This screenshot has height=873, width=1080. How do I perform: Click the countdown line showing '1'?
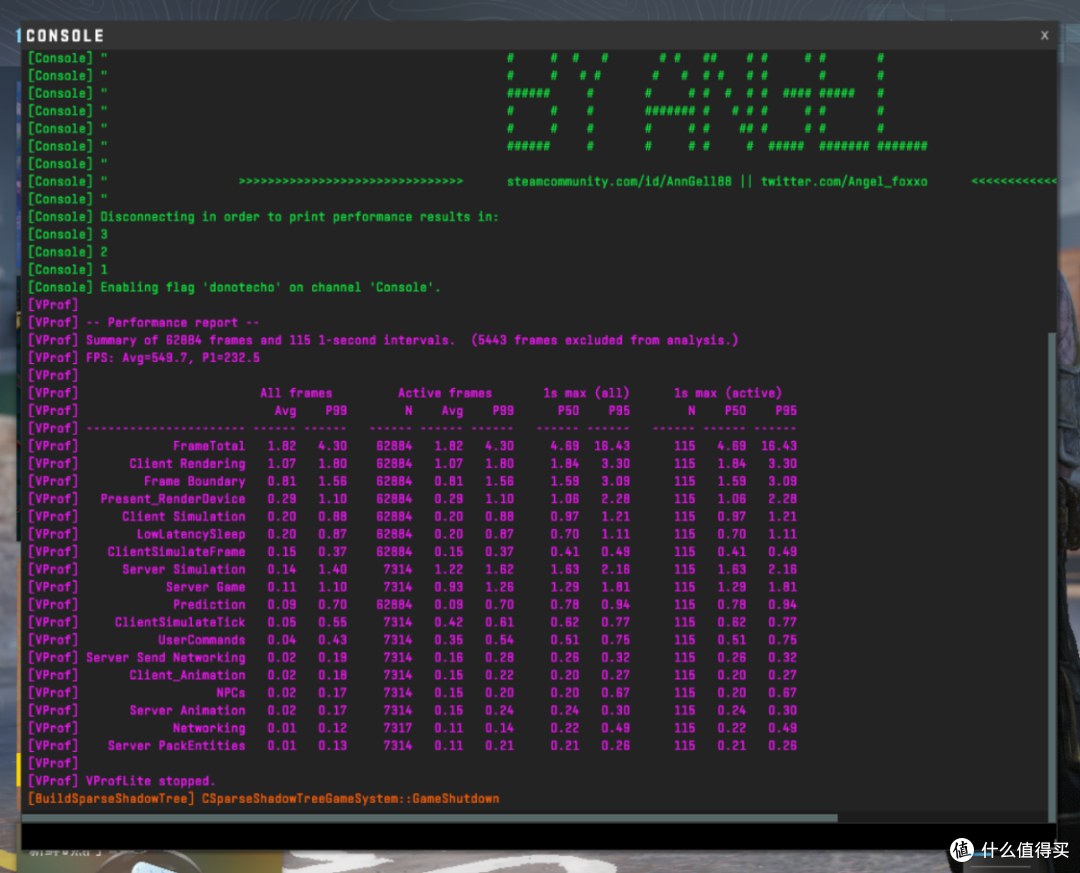pyautogui.click(x=68, y=269)
